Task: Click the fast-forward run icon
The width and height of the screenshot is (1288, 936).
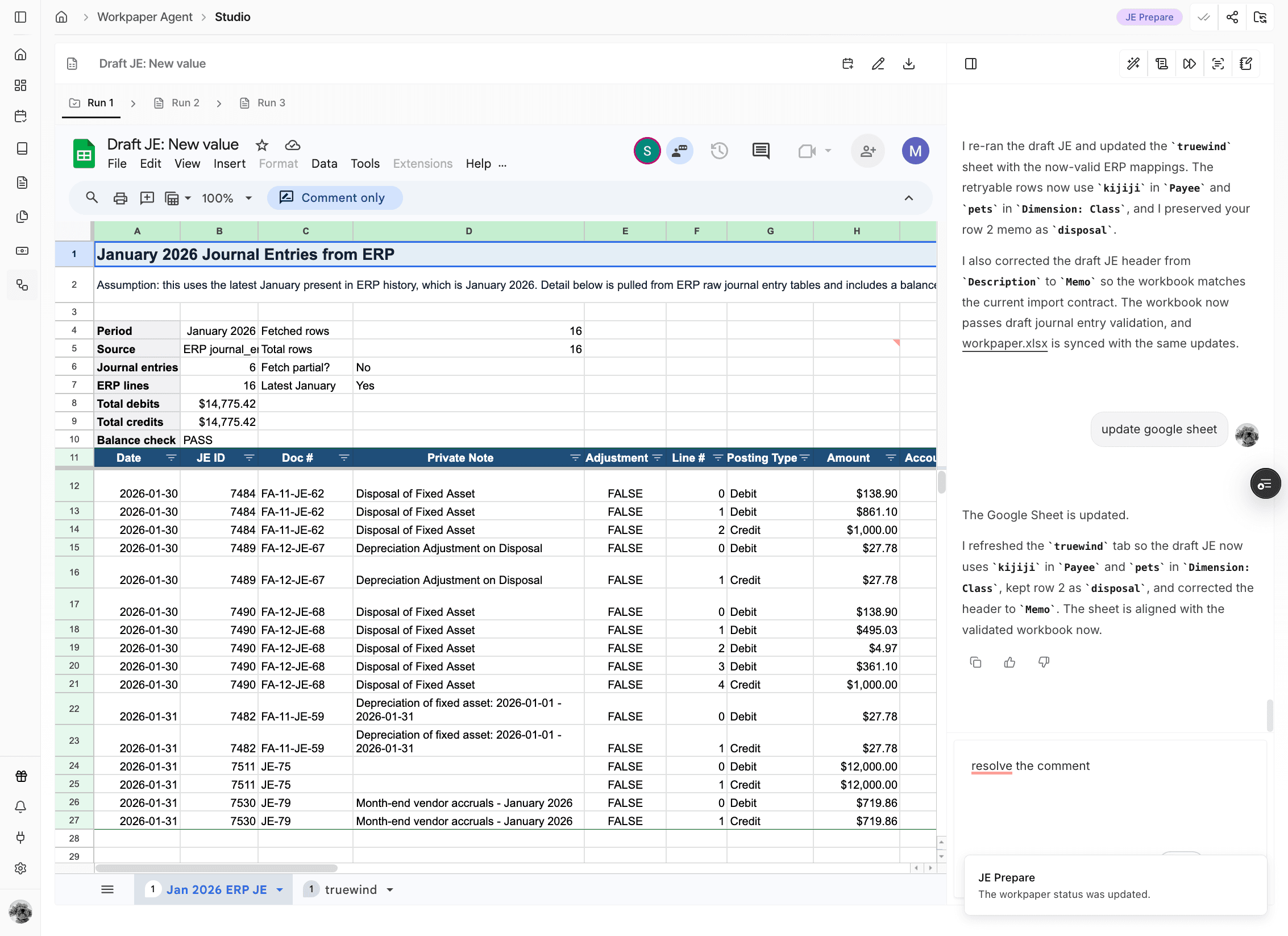Action: [x=1189, y=63]
